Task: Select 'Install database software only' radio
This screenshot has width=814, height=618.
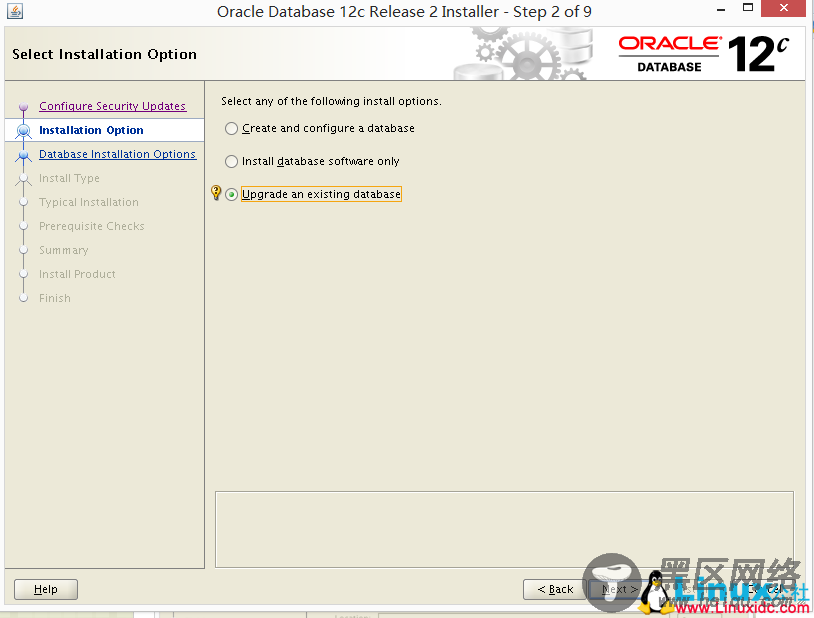Action: click(232, 162)
